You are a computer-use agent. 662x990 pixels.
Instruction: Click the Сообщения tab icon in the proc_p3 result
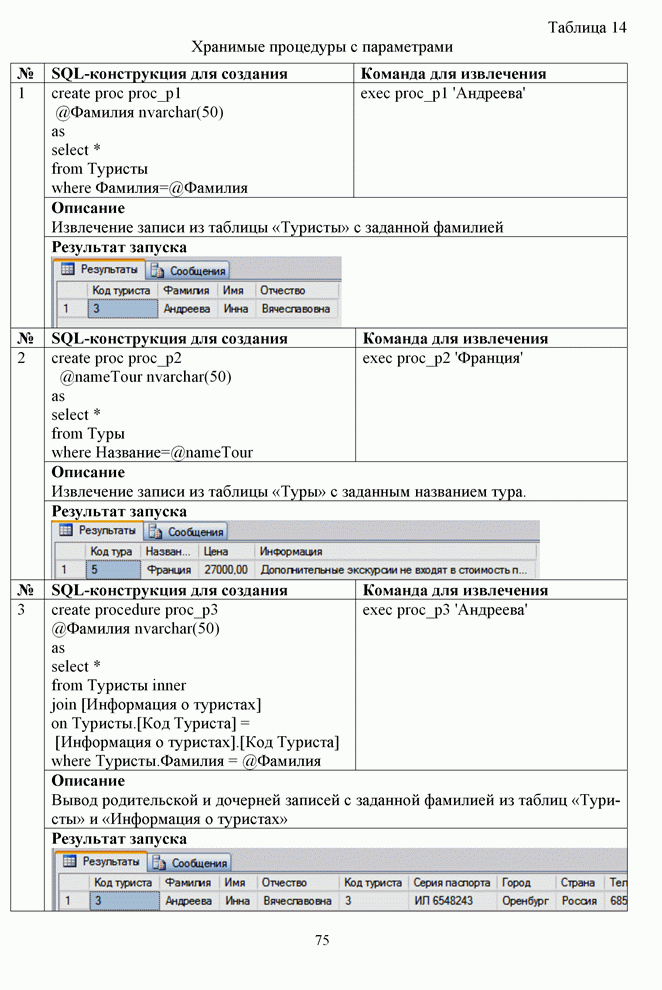(x=160, y=862)
